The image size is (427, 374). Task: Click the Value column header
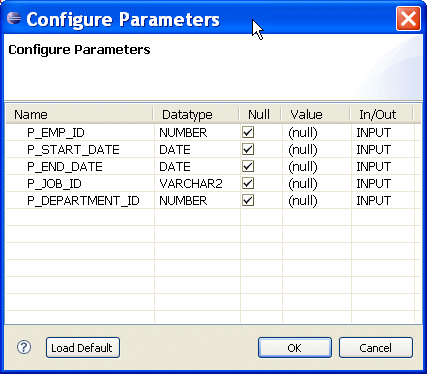coord(315,115)
